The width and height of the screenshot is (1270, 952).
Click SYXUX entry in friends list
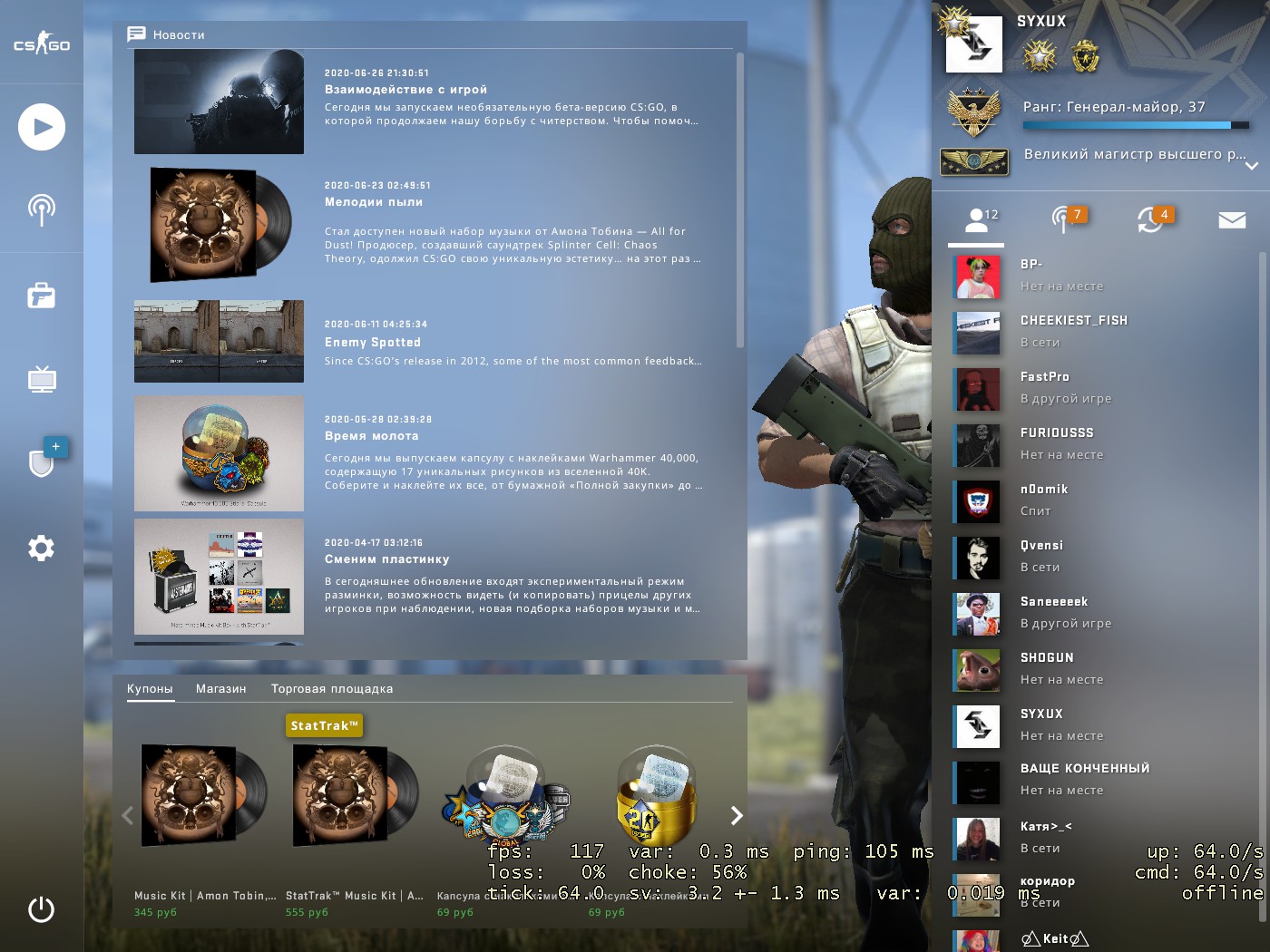[x=1105, y=726]
